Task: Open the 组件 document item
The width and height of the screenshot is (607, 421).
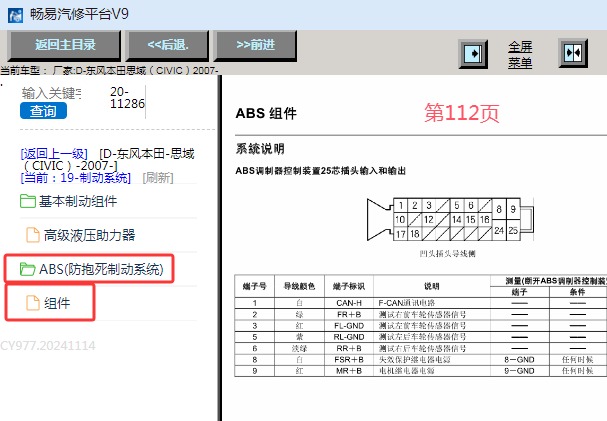Action: 57,303
